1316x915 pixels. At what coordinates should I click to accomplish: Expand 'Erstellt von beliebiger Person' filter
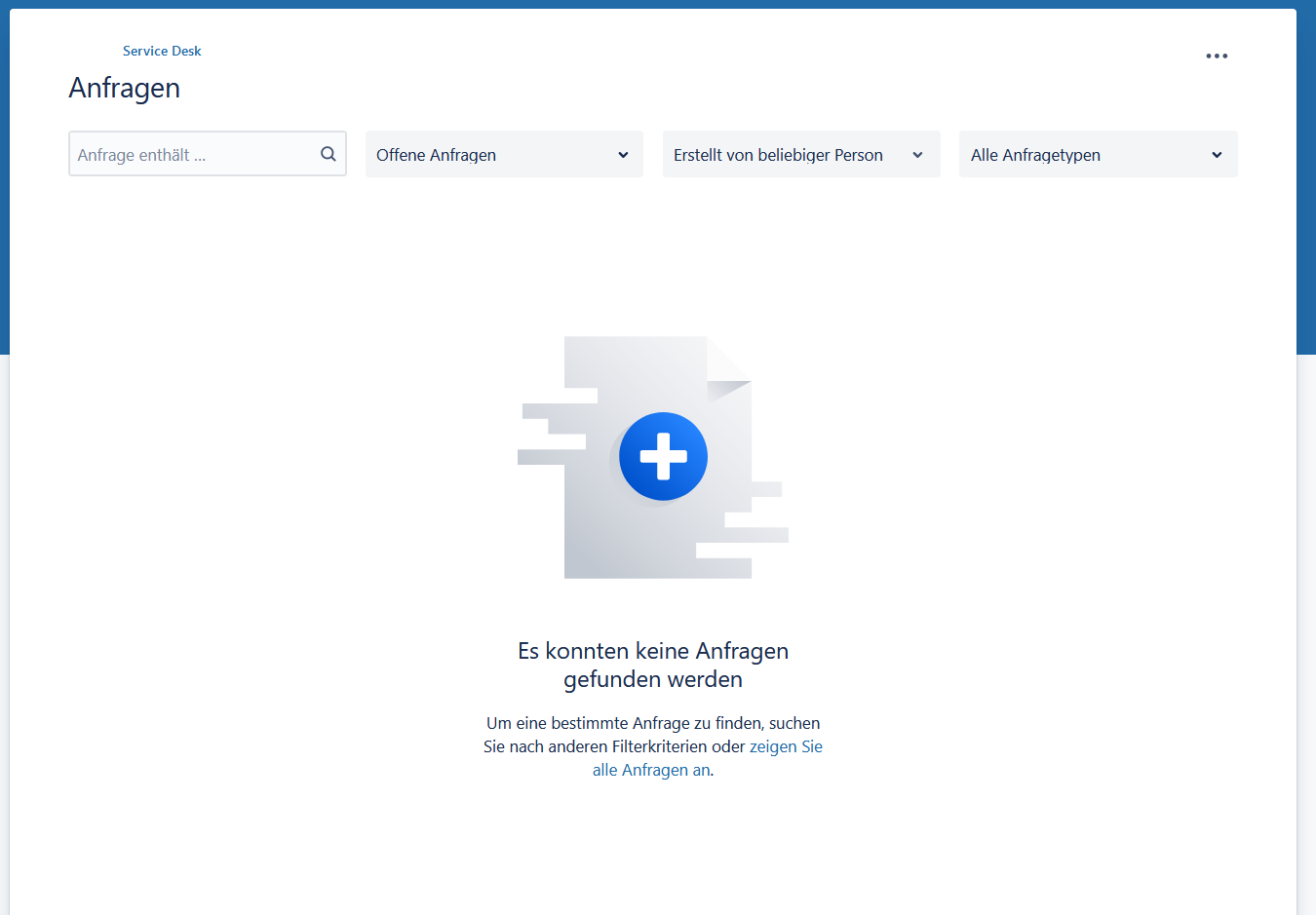point(801,154)
